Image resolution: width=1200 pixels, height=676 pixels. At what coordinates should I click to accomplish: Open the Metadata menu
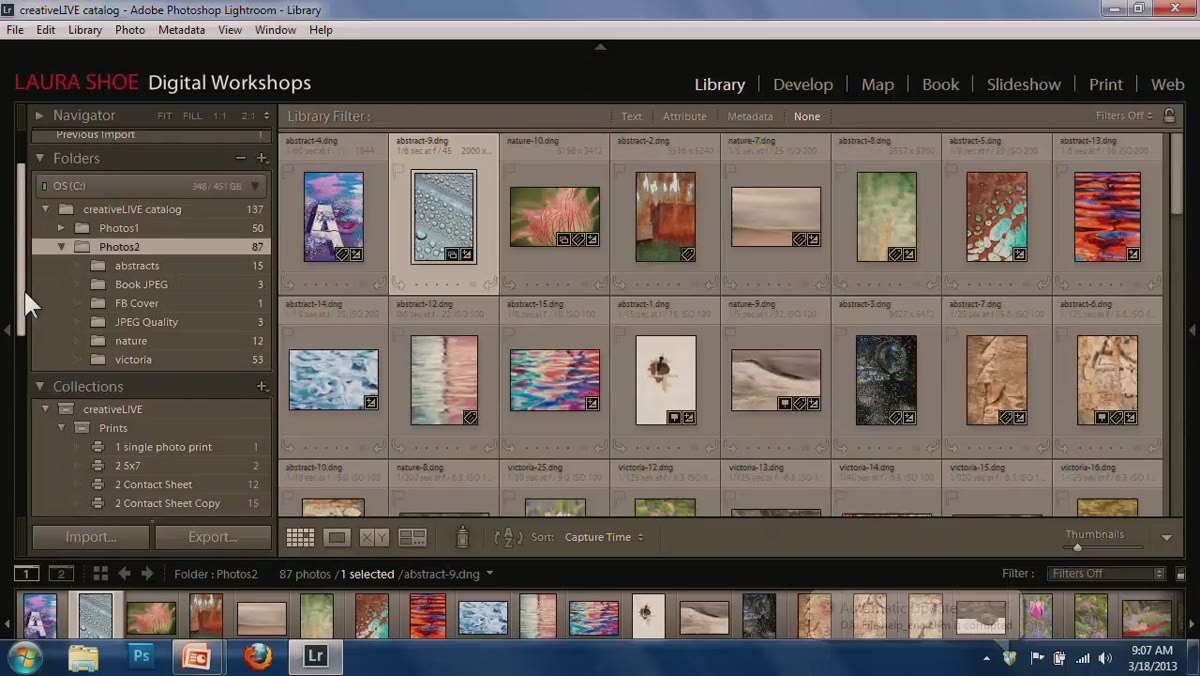[x=181, y=30]
